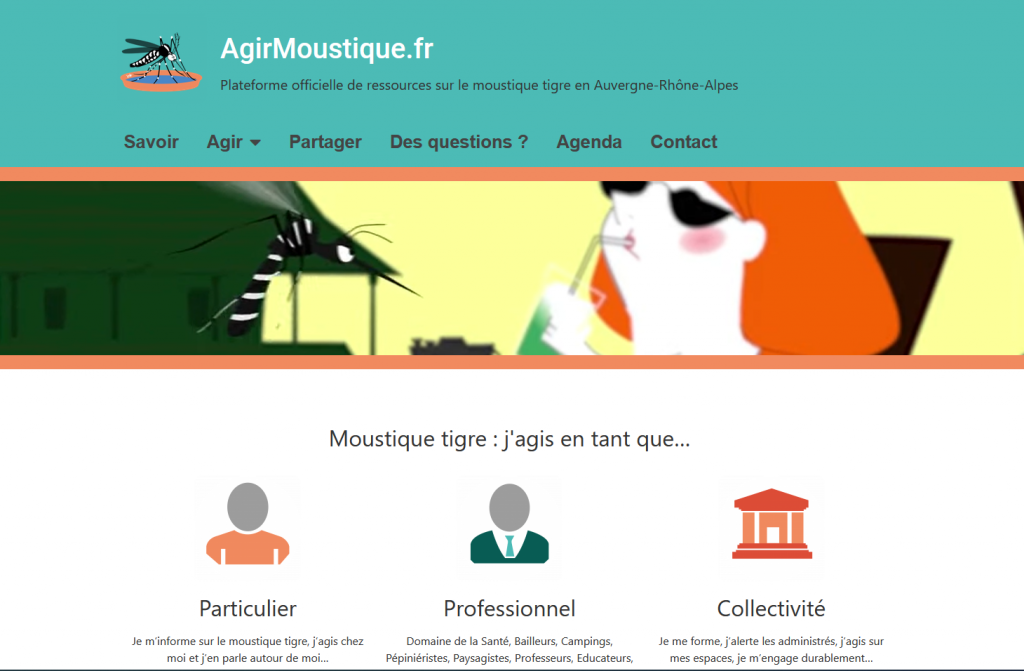Open the Agenda page

(x=588, y=142)
